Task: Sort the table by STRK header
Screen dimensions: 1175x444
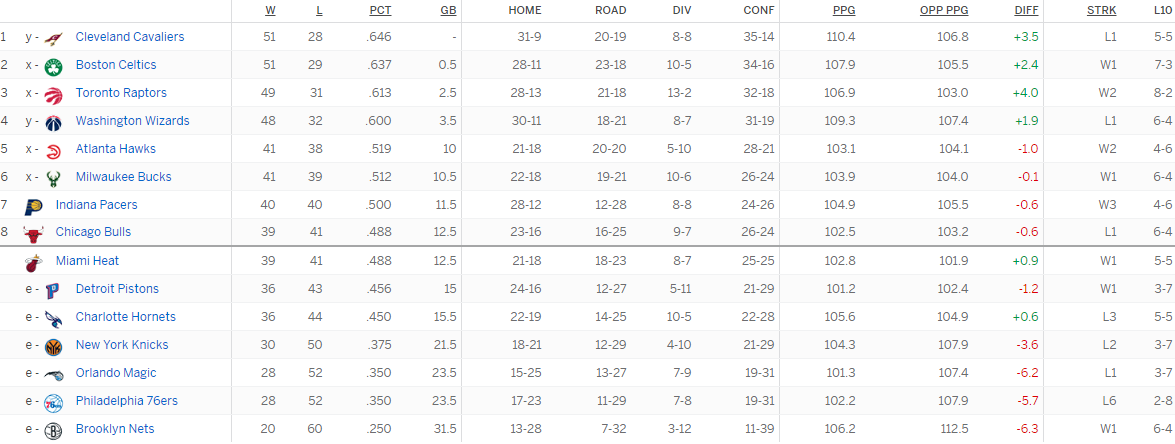Action: [1102, 10]
